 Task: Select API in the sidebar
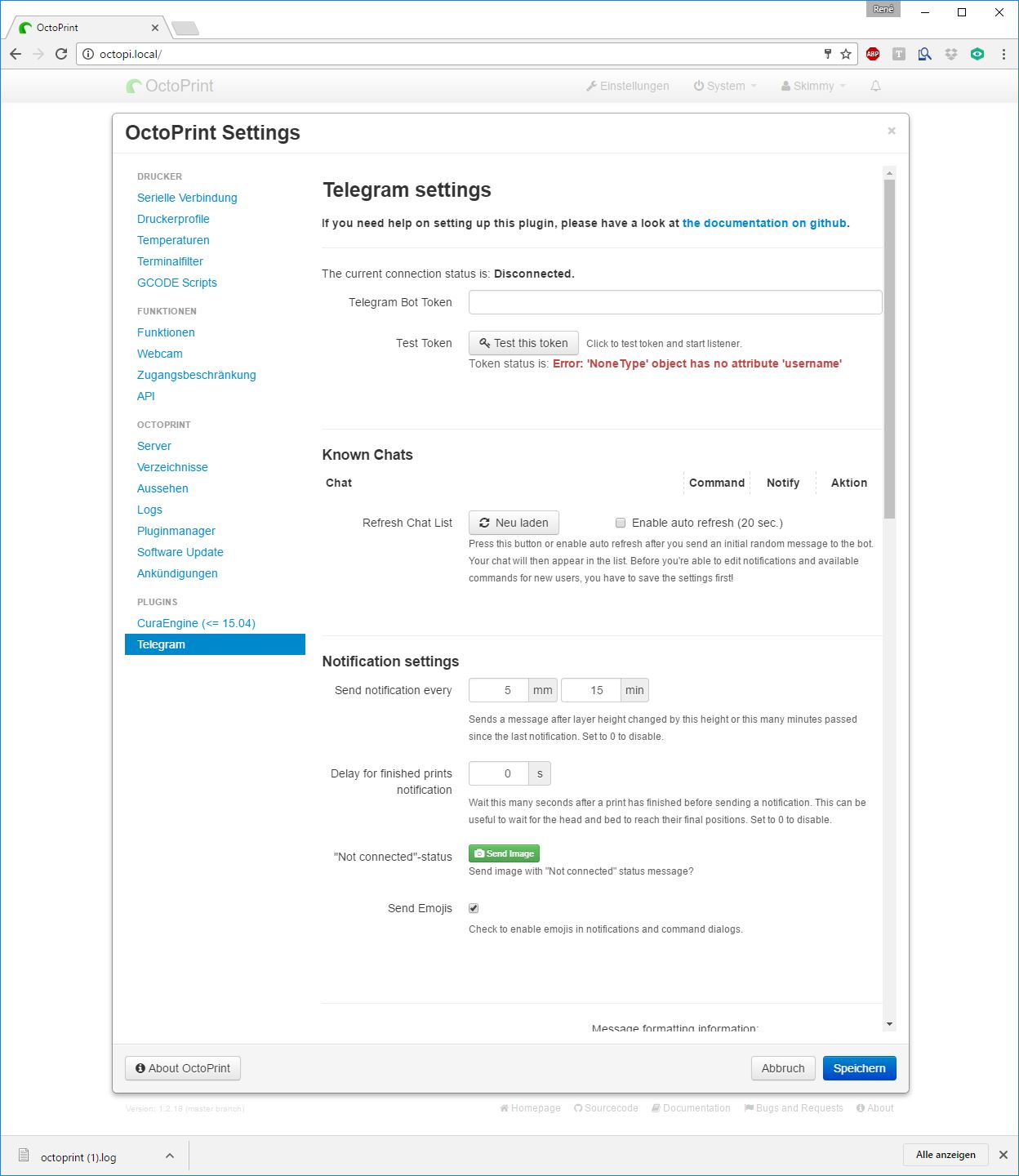(146, 396)
